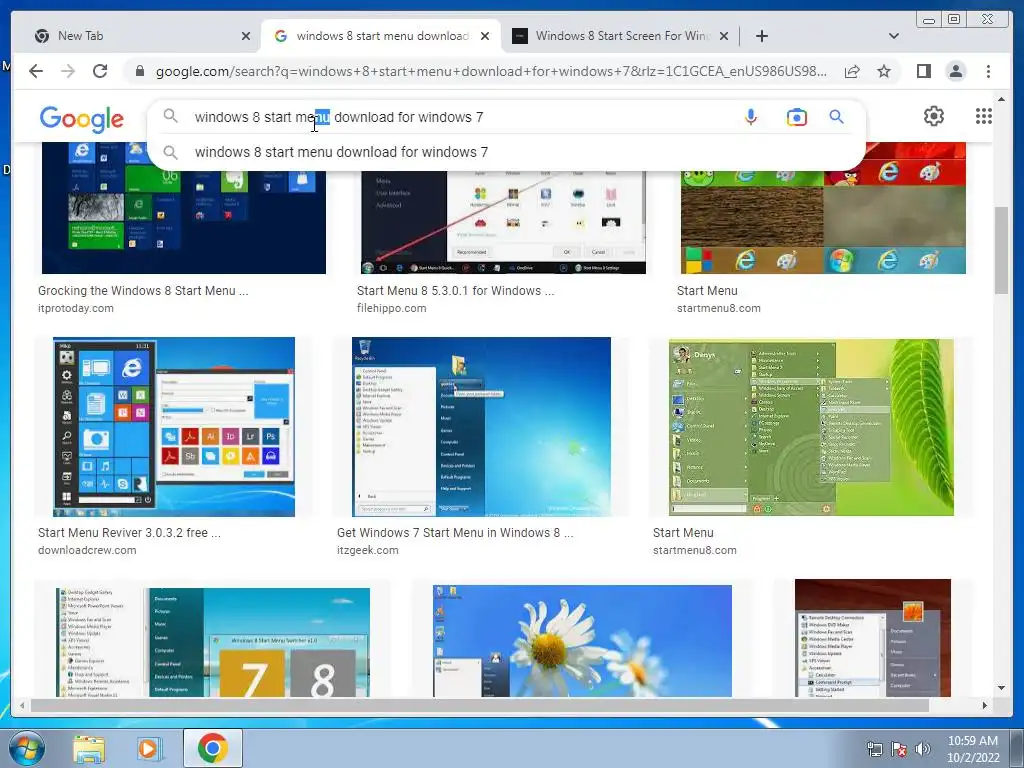Close the windows 8 start menu download tab
Image resolution: width=1024 pixels, height=768 pixels.
coord(485,36)
